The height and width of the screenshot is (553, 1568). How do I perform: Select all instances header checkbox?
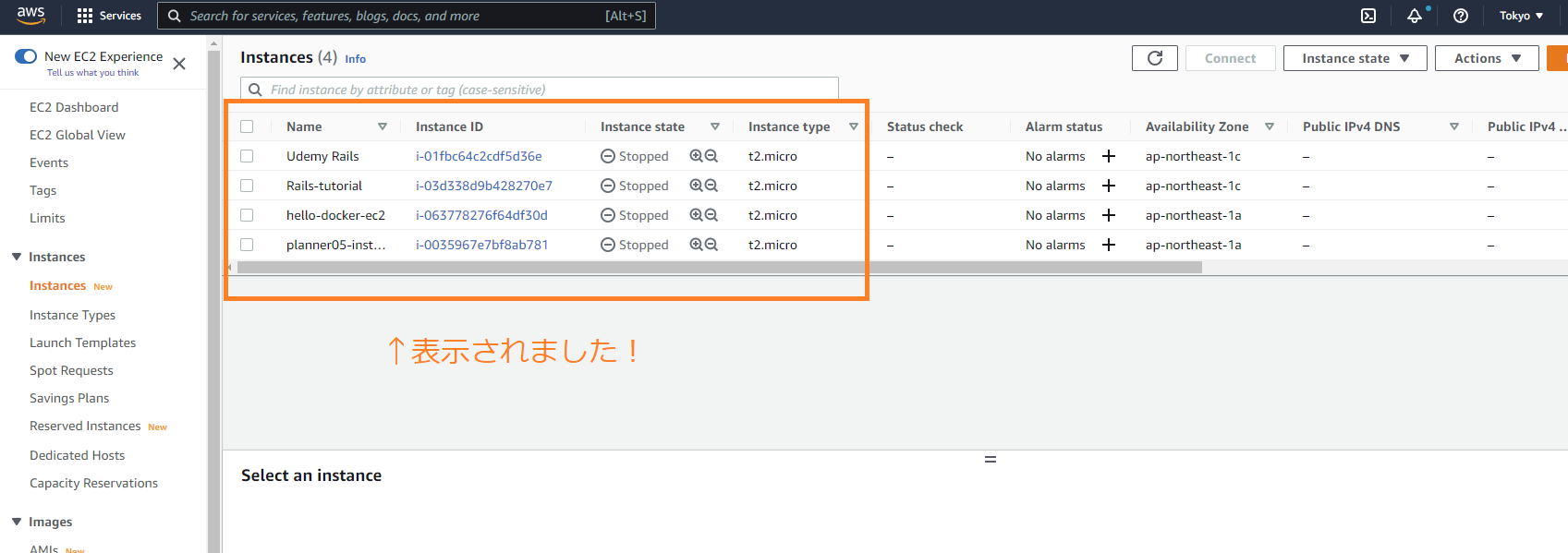(247, 126)
